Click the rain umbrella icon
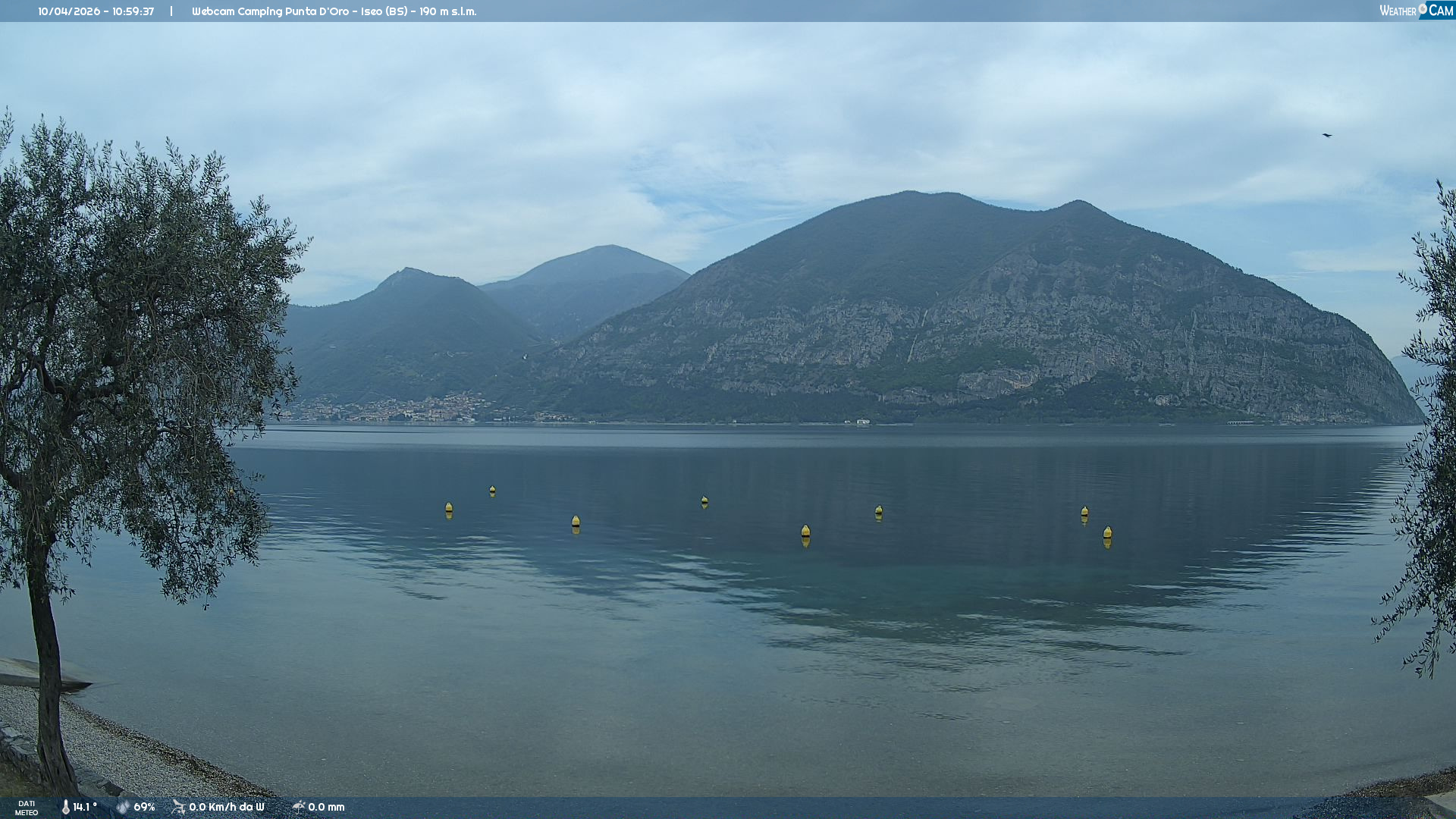1456x819 pixels. point(298,807)
